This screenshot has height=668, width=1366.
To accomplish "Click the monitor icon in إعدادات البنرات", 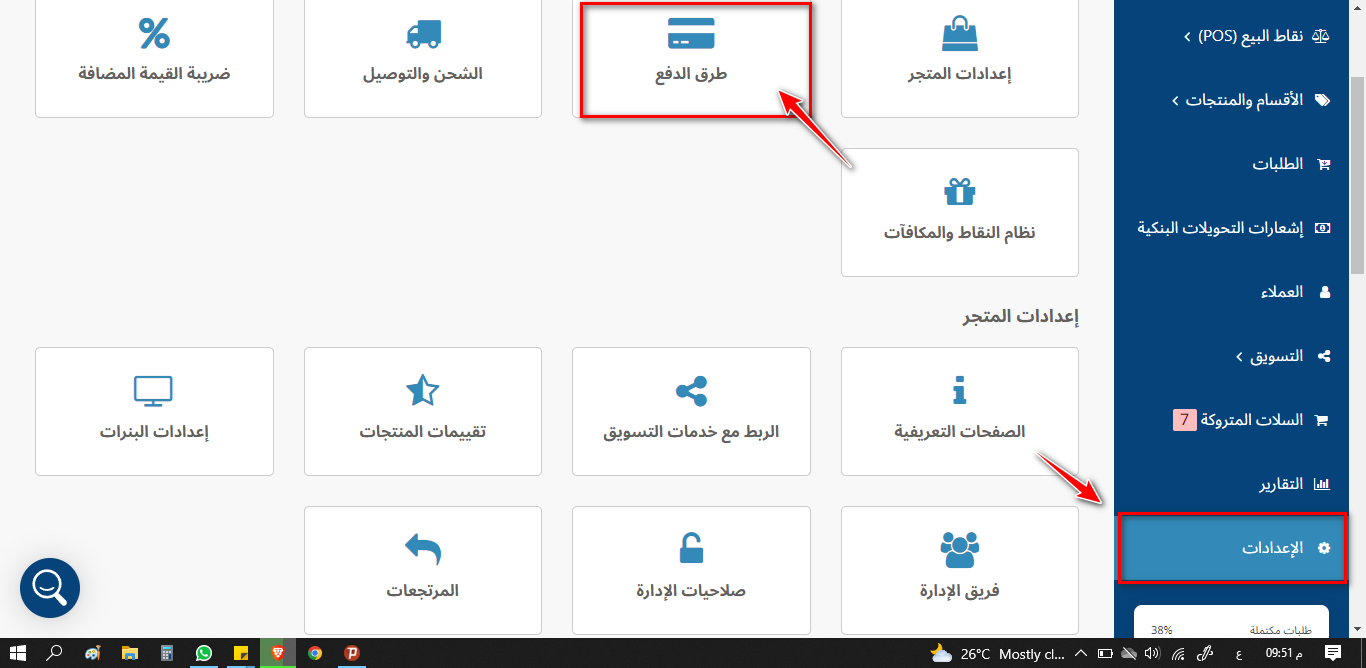I will coord(154,391).
